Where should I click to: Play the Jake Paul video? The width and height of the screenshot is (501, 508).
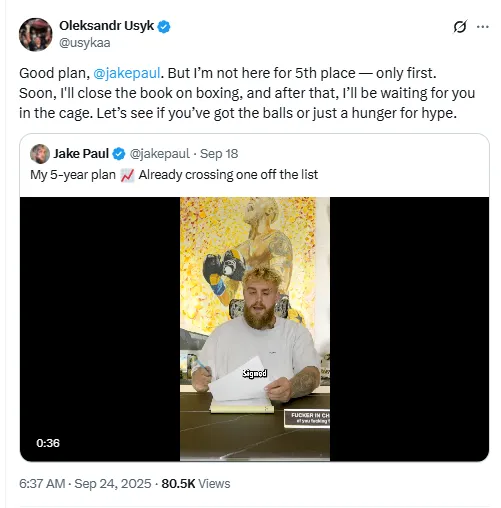[255, 329]
